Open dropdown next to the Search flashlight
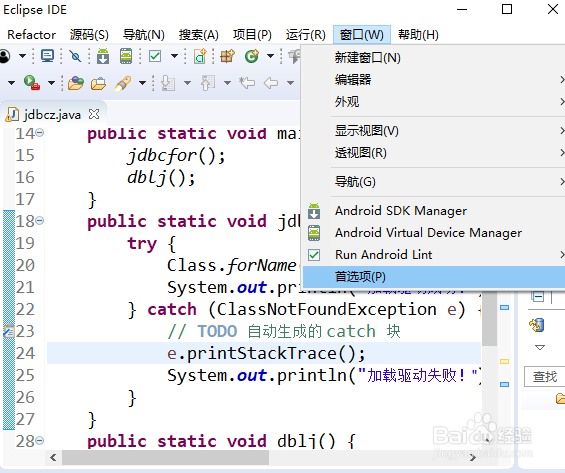 [x=143, y=83]
